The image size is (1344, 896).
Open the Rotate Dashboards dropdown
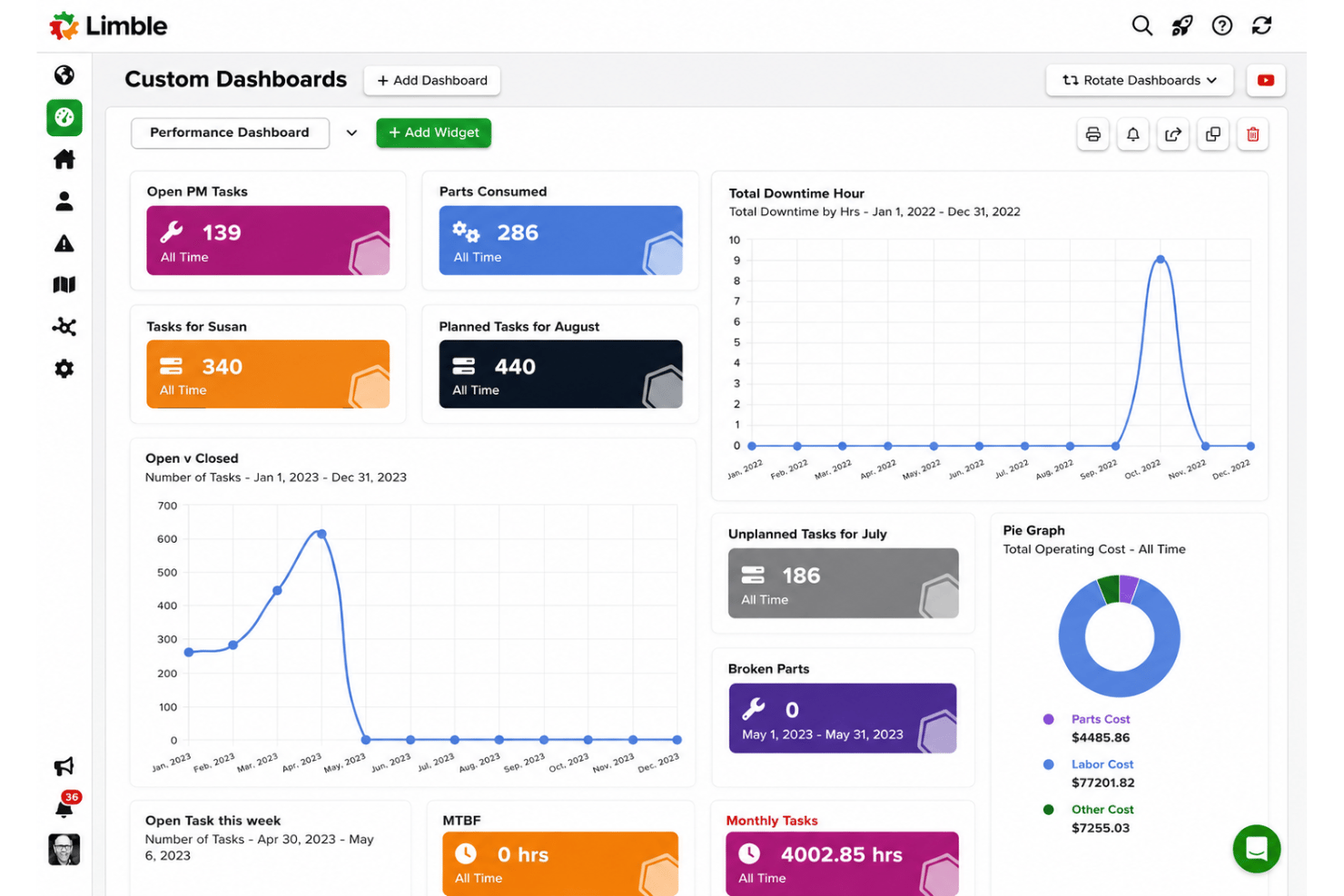(x=1139, y=80)
